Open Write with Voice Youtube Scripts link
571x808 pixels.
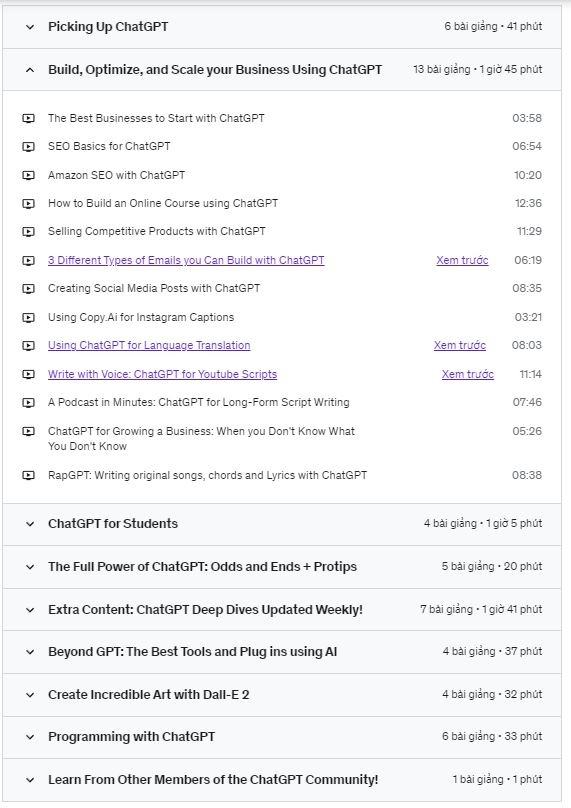coord(162,374)
